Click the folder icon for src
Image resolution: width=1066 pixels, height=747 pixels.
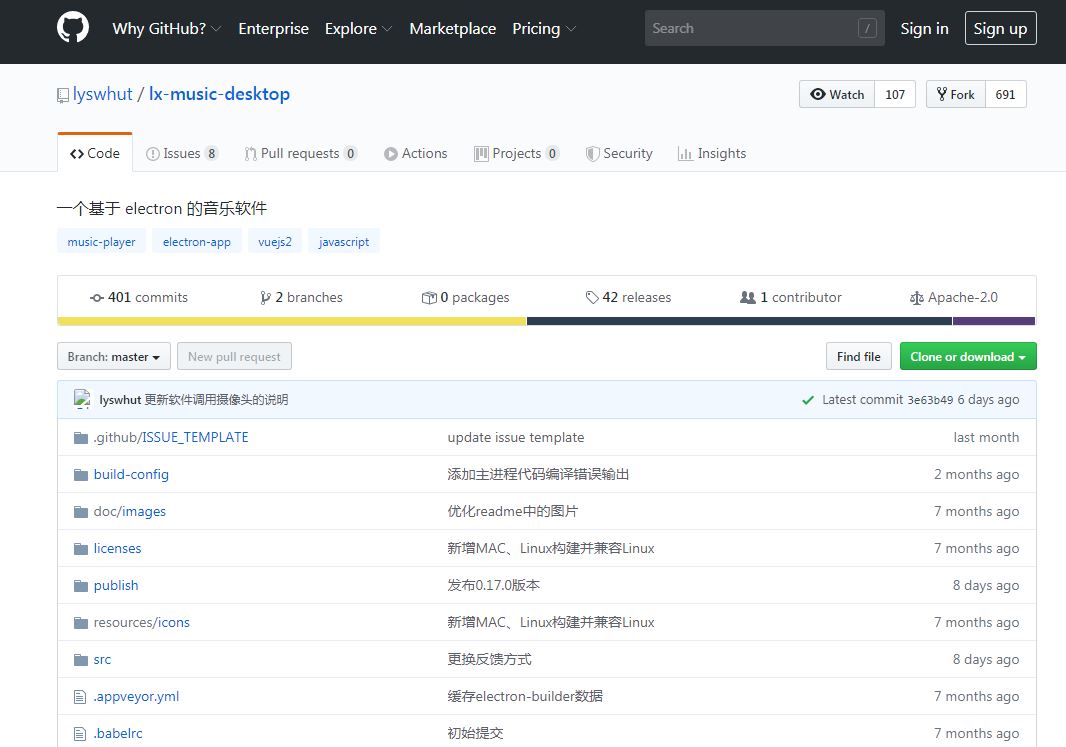[81, 659]
